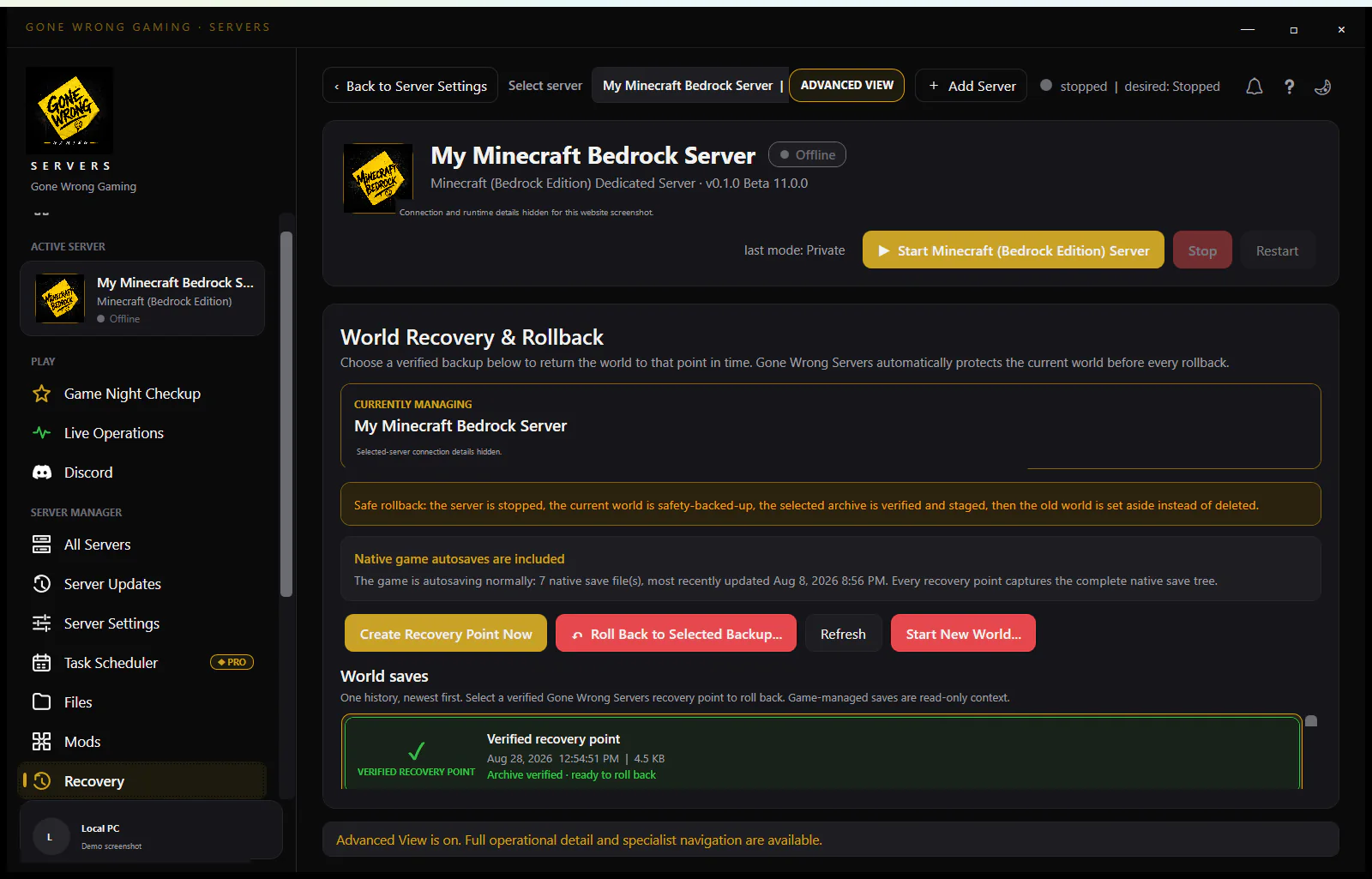This screenshot has width=1372, height=879.
Task: Click 'CURRENTLY MANAGING' server panel
Action: point(830,426)
